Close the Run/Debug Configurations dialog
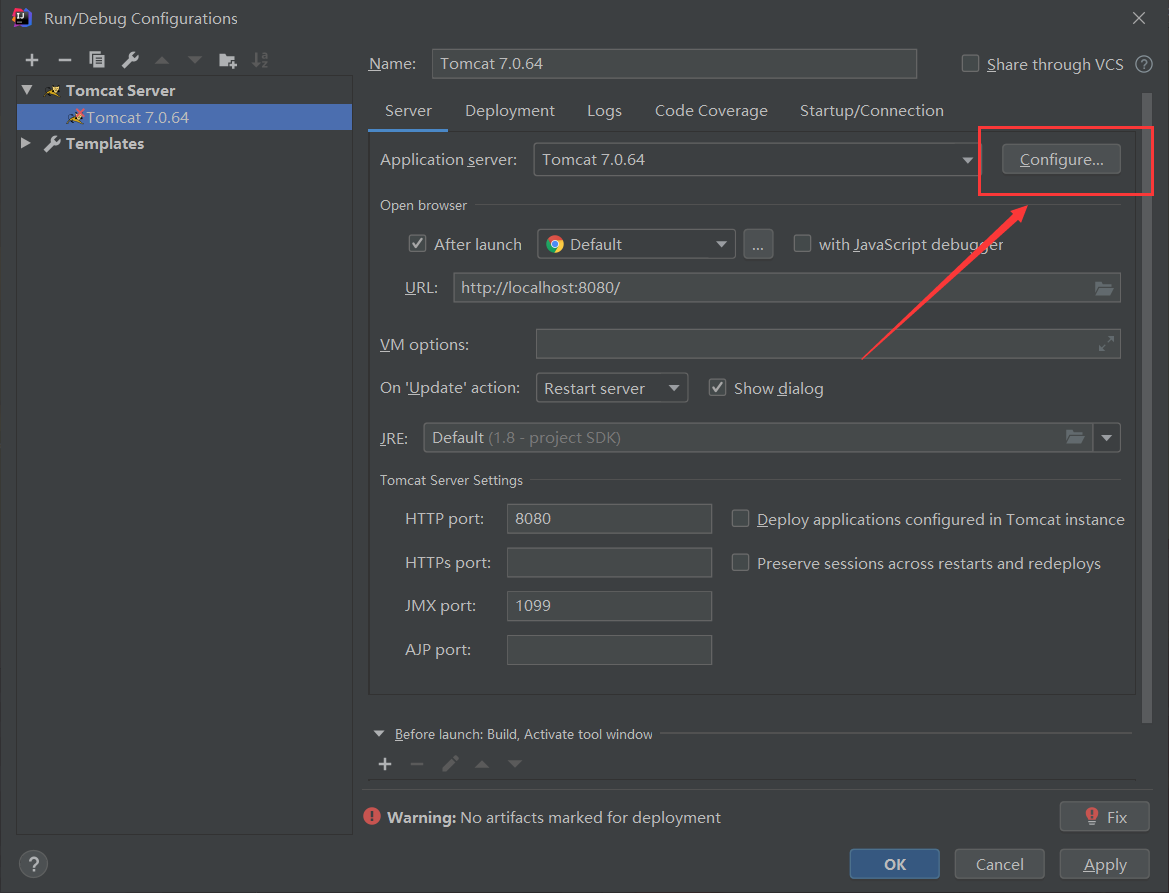The image size is (1169, 893). (x=1138, y=18)
